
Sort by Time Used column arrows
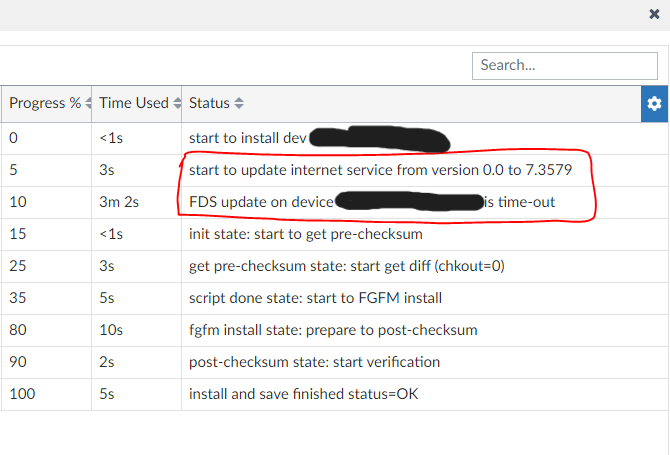[177, 103]
